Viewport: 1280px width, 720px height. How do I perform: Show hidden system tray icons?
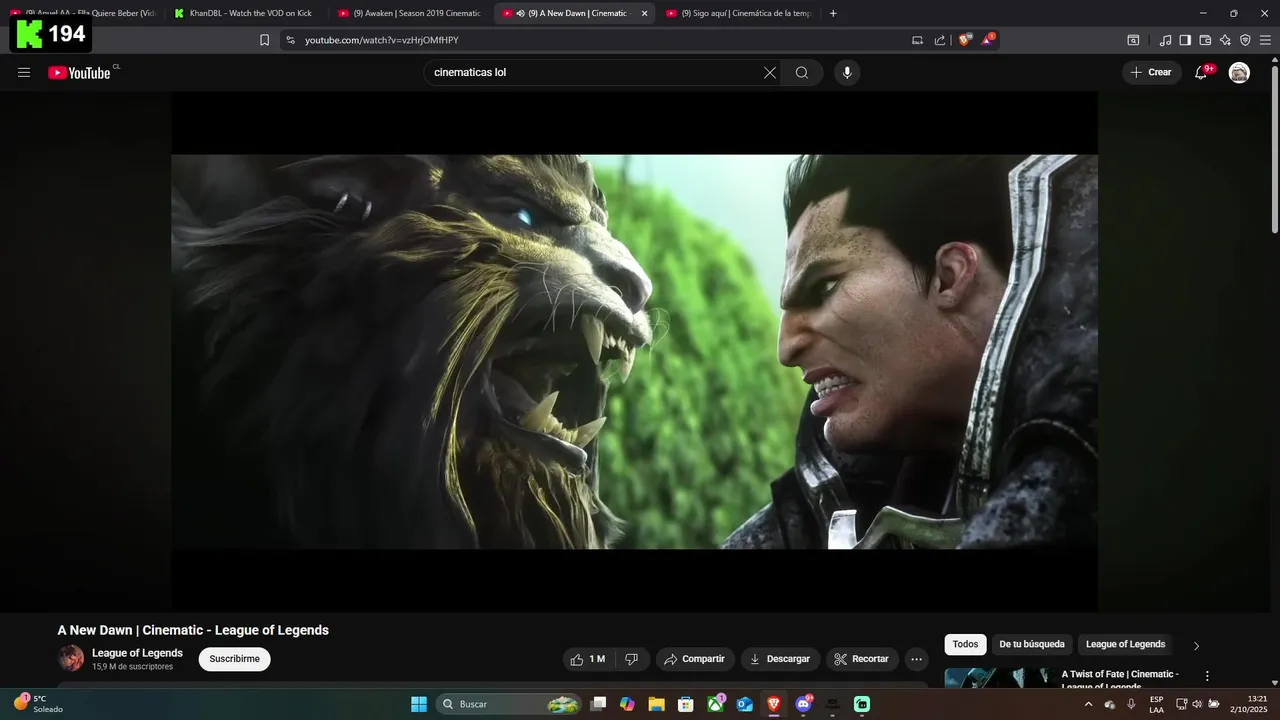(1088, 704)
